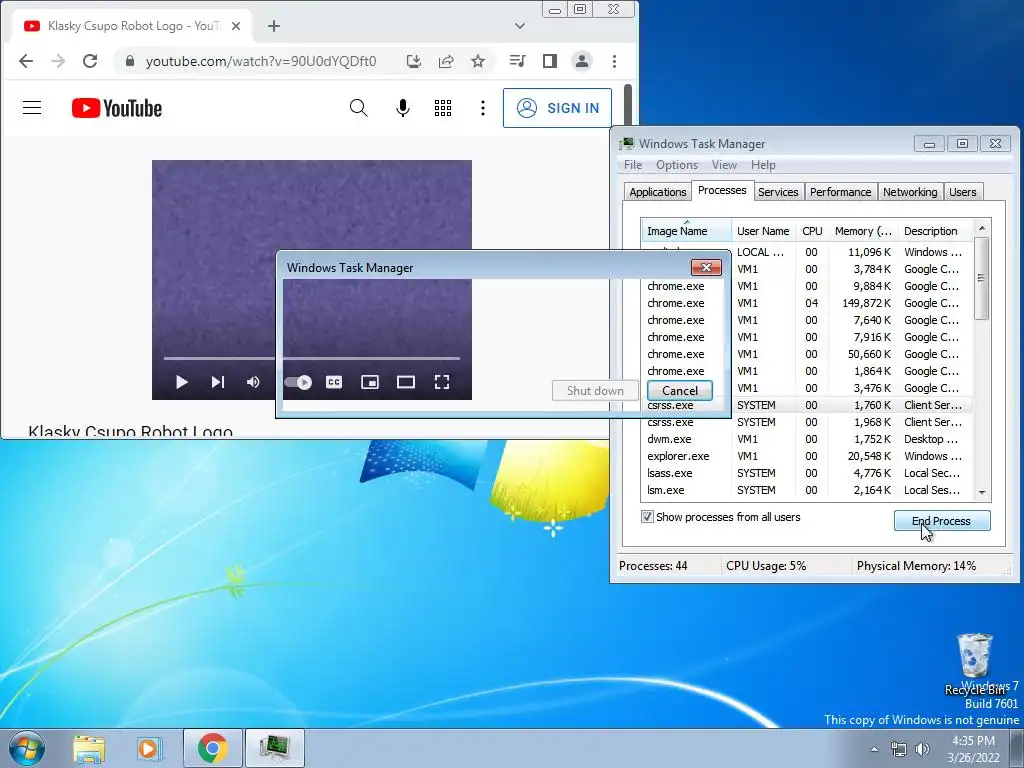Toggle closed captions on the video

(334, 382)
